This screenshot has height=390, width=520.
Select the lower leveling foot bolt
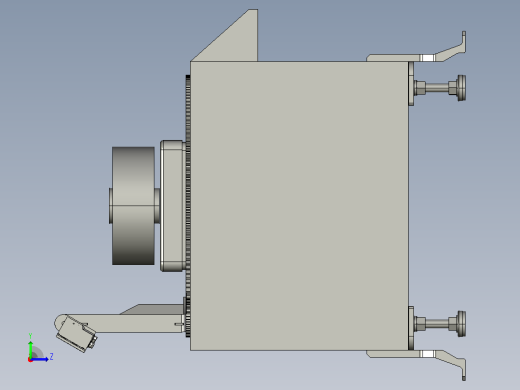[x=440, y=323]
